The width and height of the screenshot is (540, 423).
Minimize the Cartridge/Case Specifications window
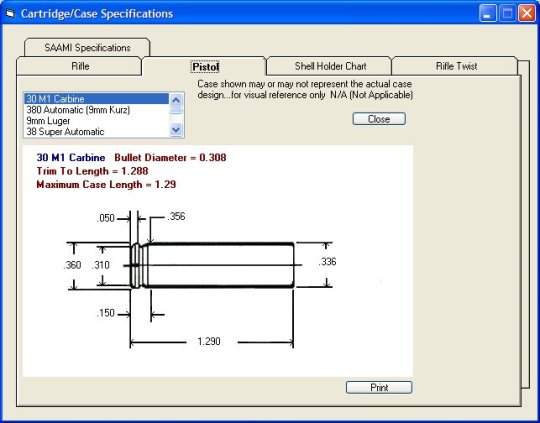[488, 13]
